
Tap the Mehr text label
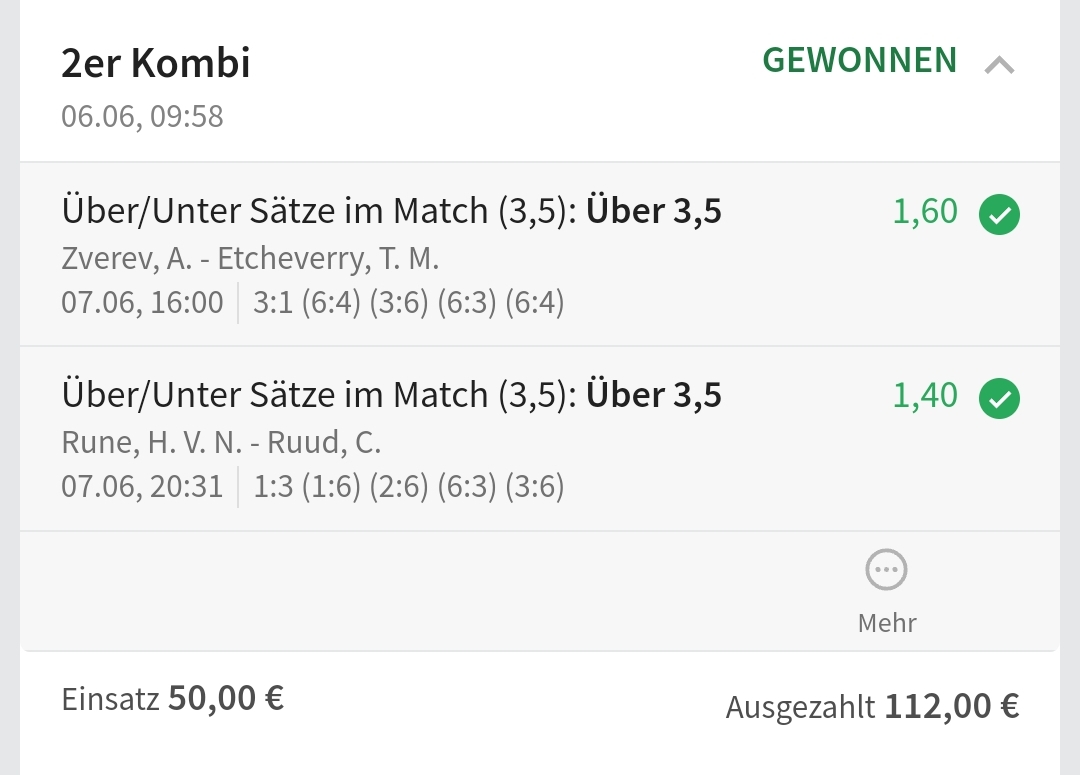(887, 623)
